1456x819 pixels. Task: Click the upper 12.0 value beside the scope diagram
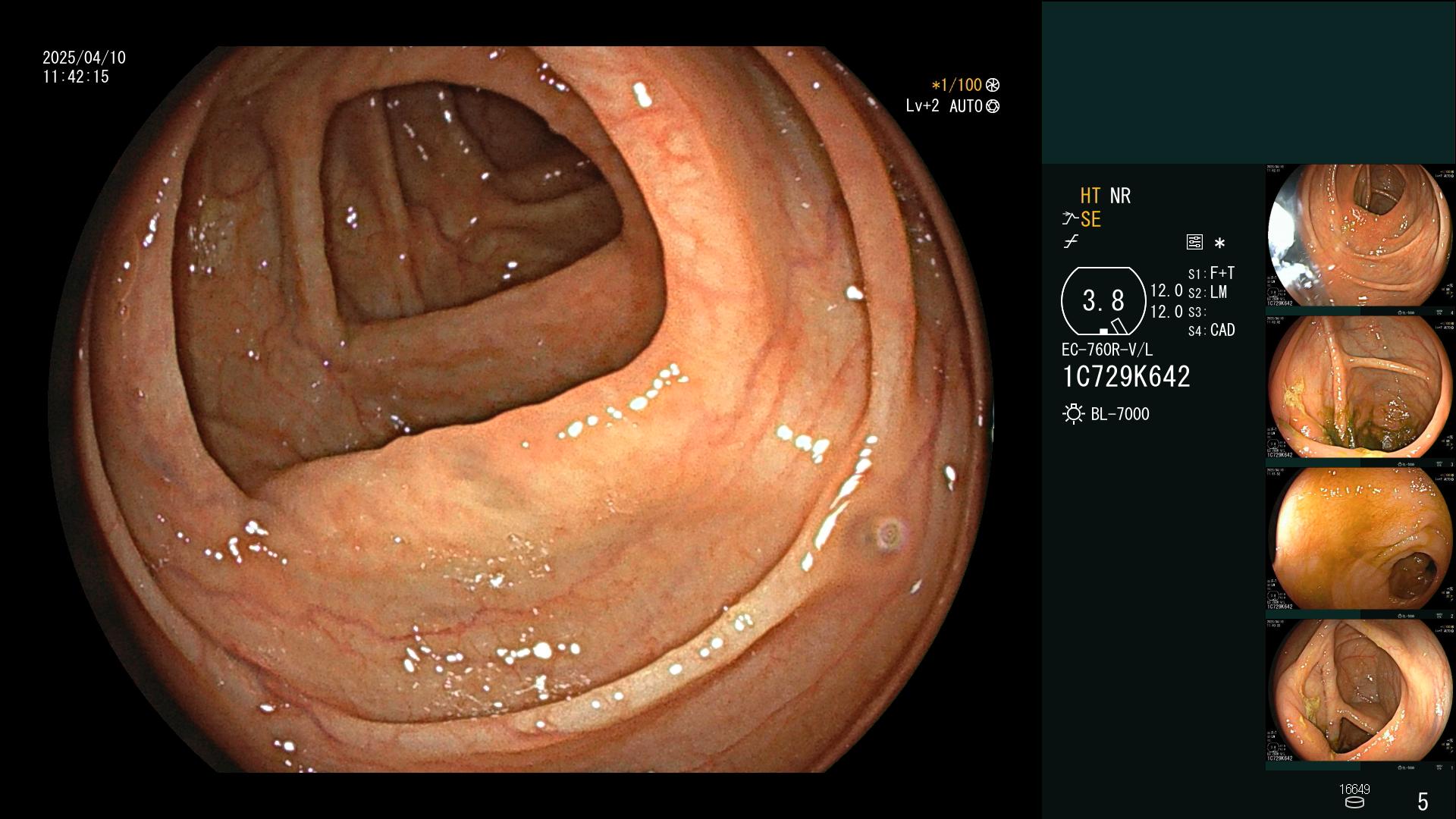click(1166, 290)
